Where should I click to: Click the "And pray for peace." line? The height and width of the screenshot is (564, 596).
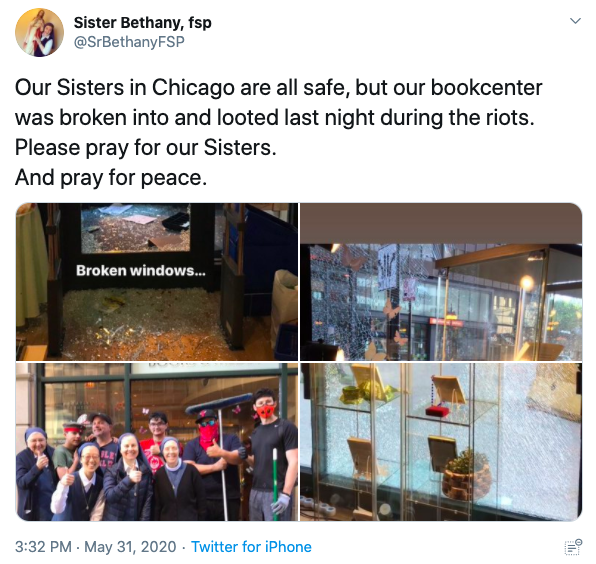coord(111,177)
